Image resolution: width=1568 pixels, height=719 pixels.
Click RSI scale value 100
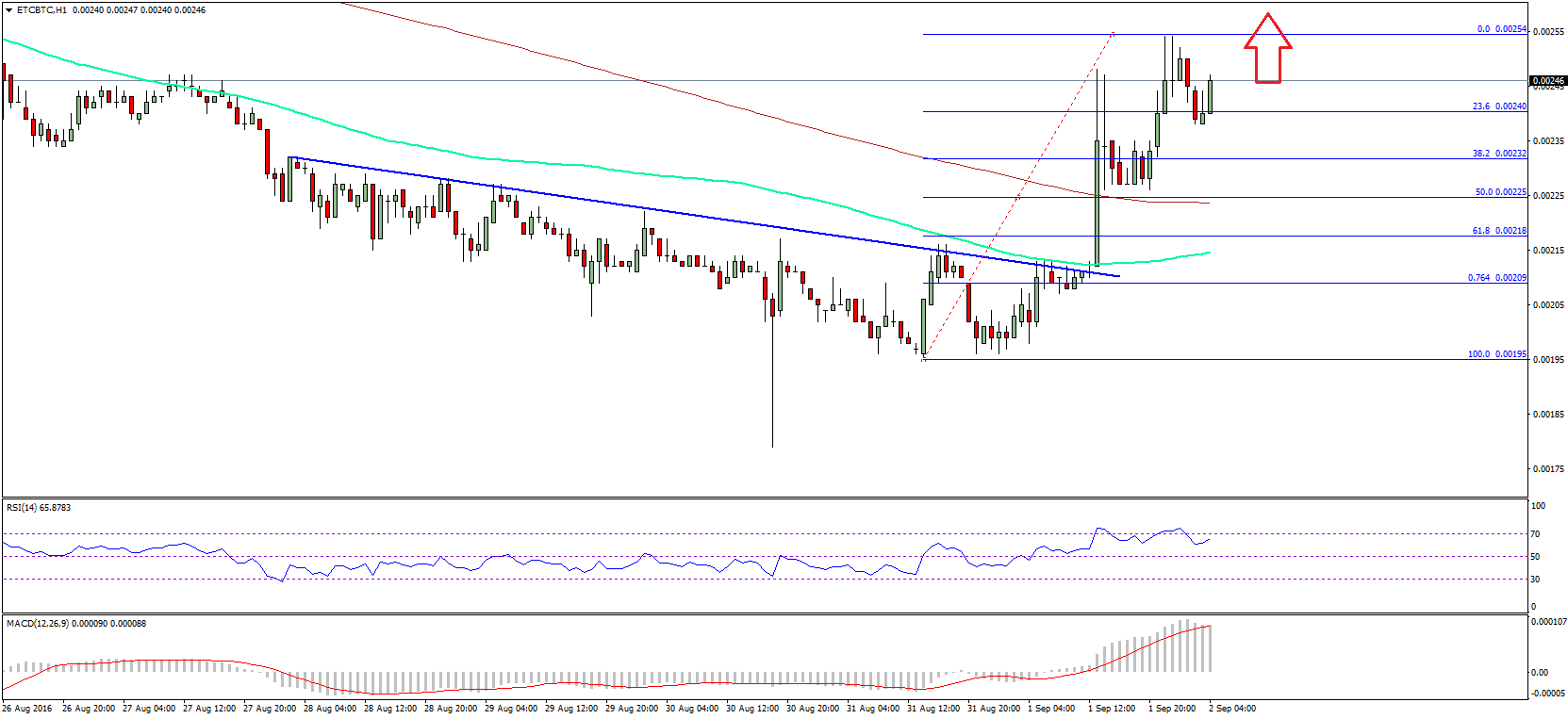[1539, 506]
